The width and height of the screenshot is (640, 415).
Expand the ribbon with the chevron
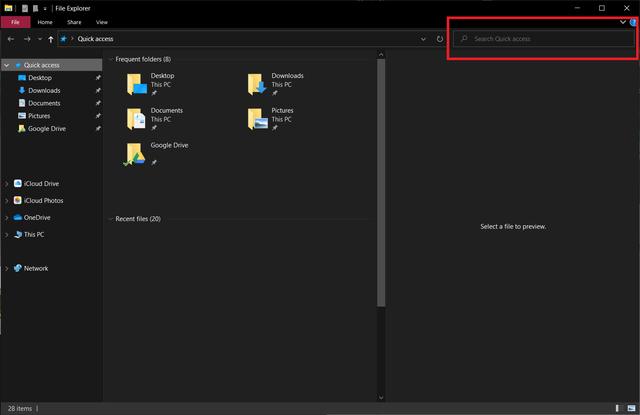pos(623,22)
